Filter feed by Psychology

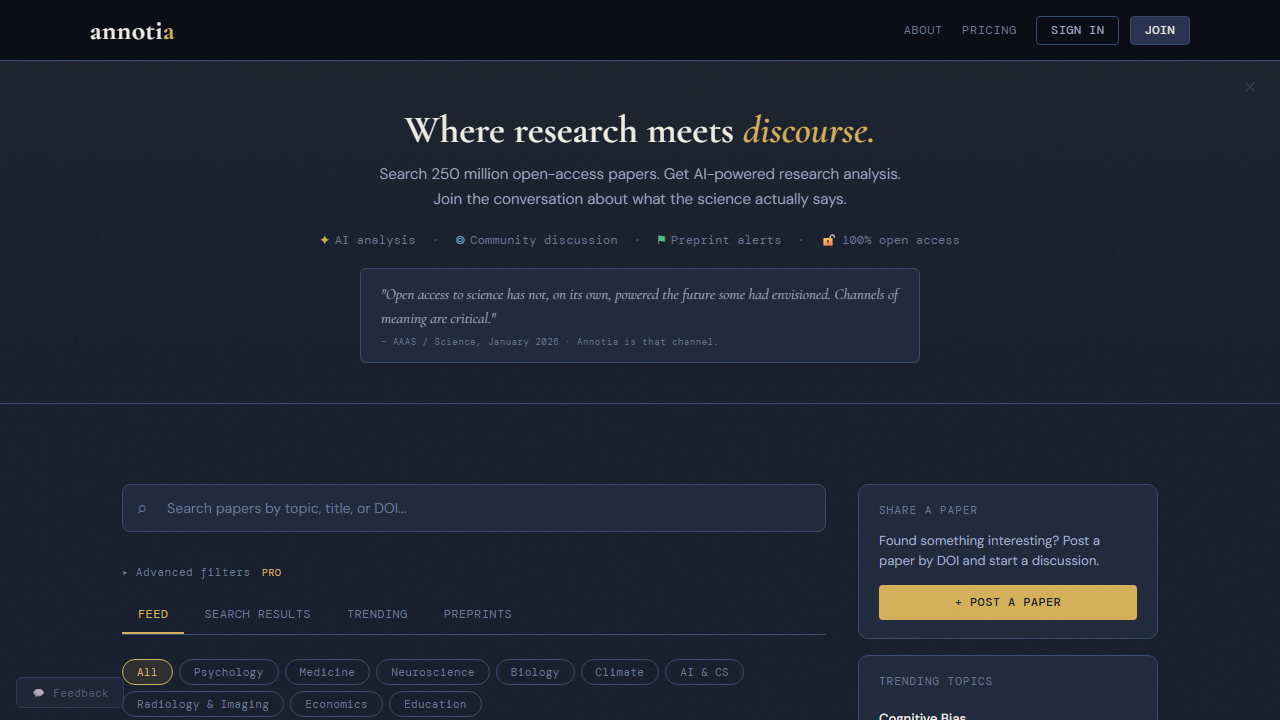click(228, 672)
